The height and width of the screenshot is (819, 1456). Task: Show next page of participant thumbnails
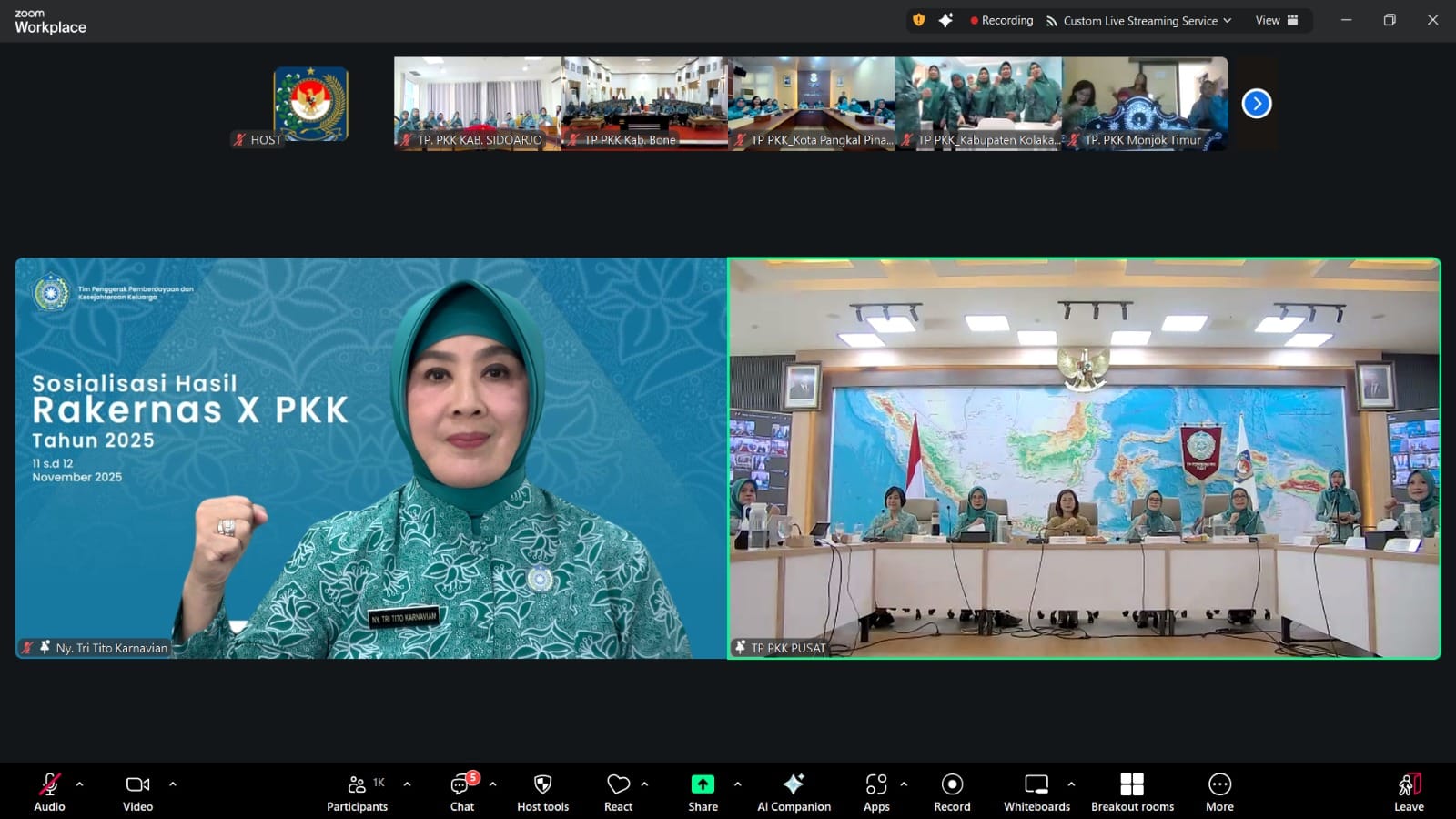pyautogui.click(x=1257, y=104)
